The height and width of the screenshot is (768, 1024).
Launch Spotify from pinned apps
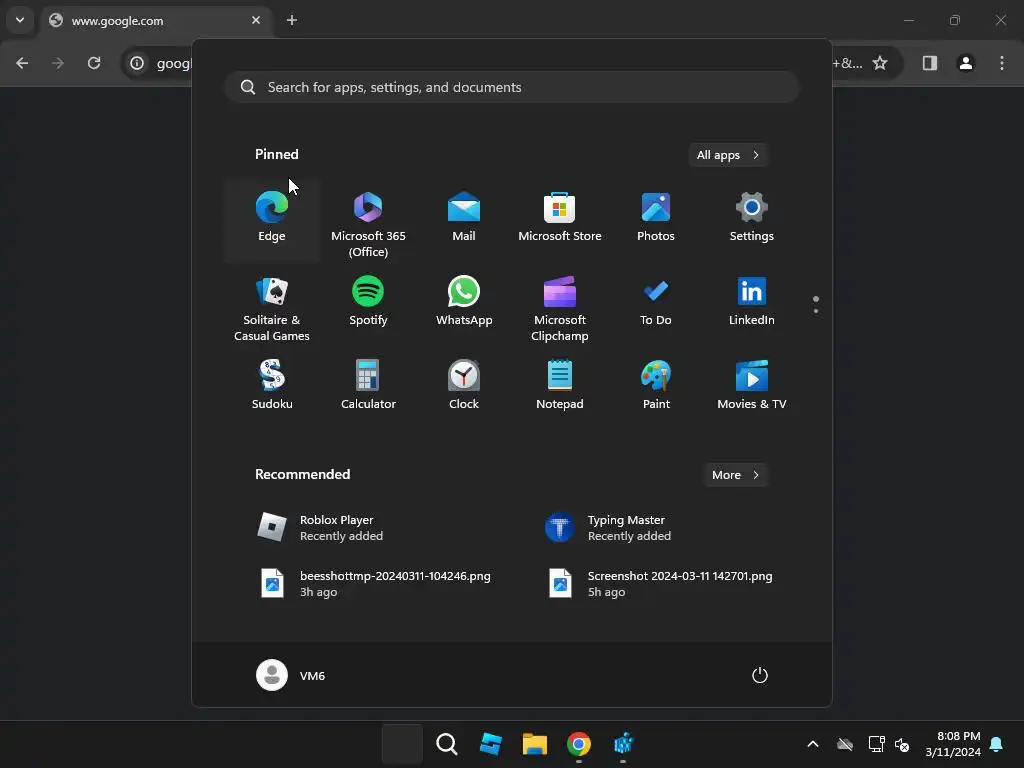coord(368,304)
